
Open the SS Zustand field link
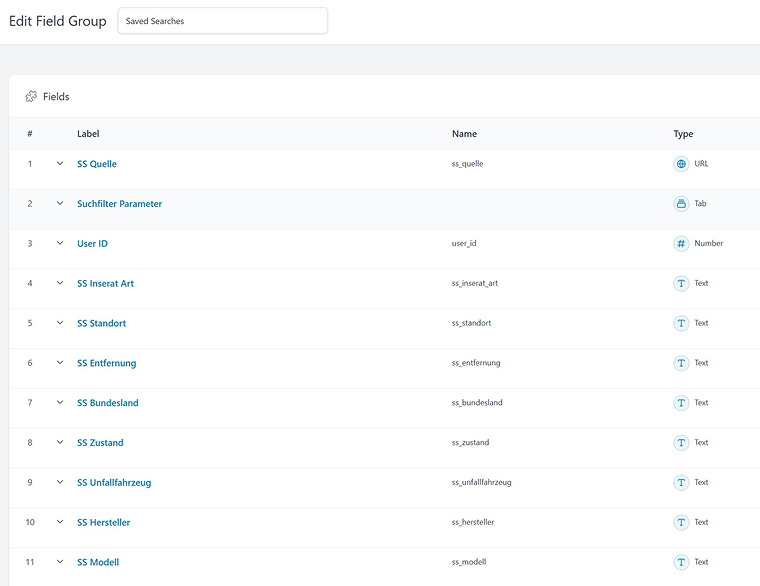point(100,443)
